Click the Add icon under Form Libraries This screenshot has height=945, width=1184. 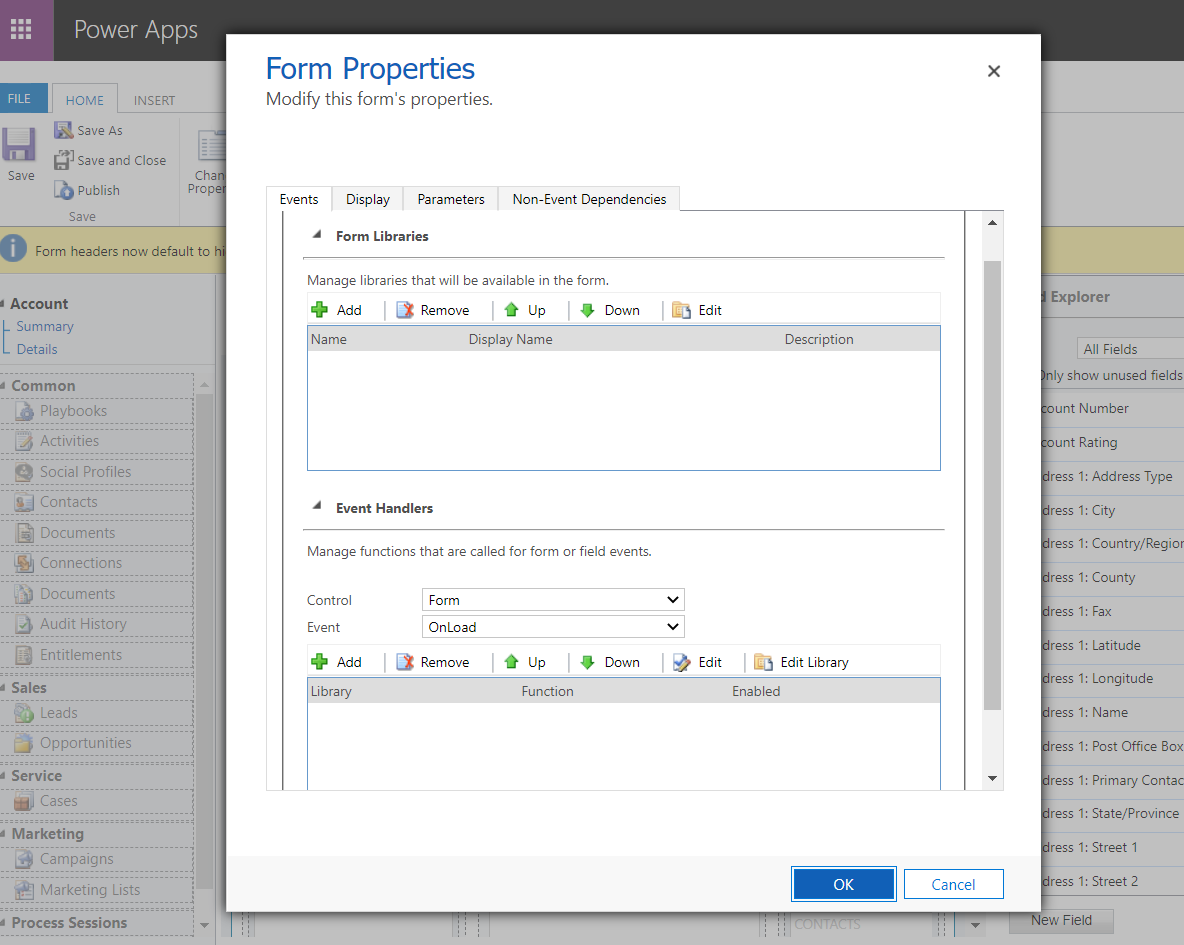point(320,310)
